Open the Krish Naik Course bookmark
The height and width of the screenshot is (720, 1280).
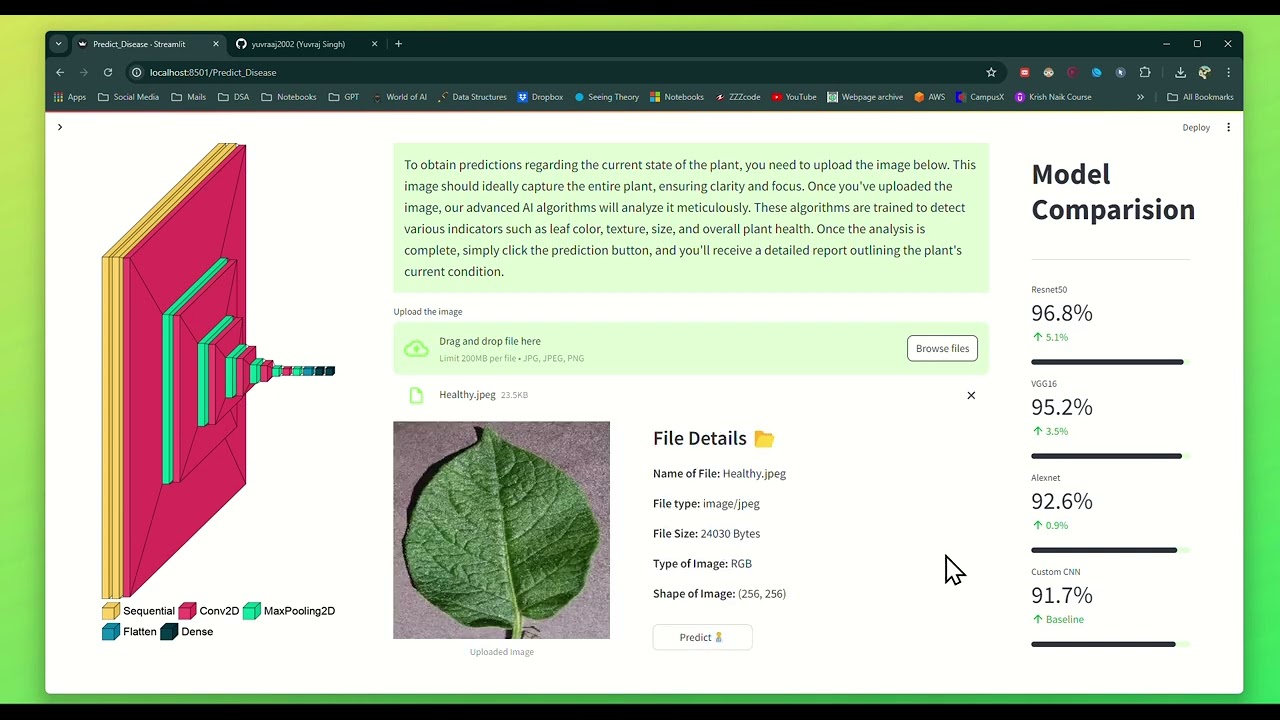pyautogui.click(x=1053, y=97)
